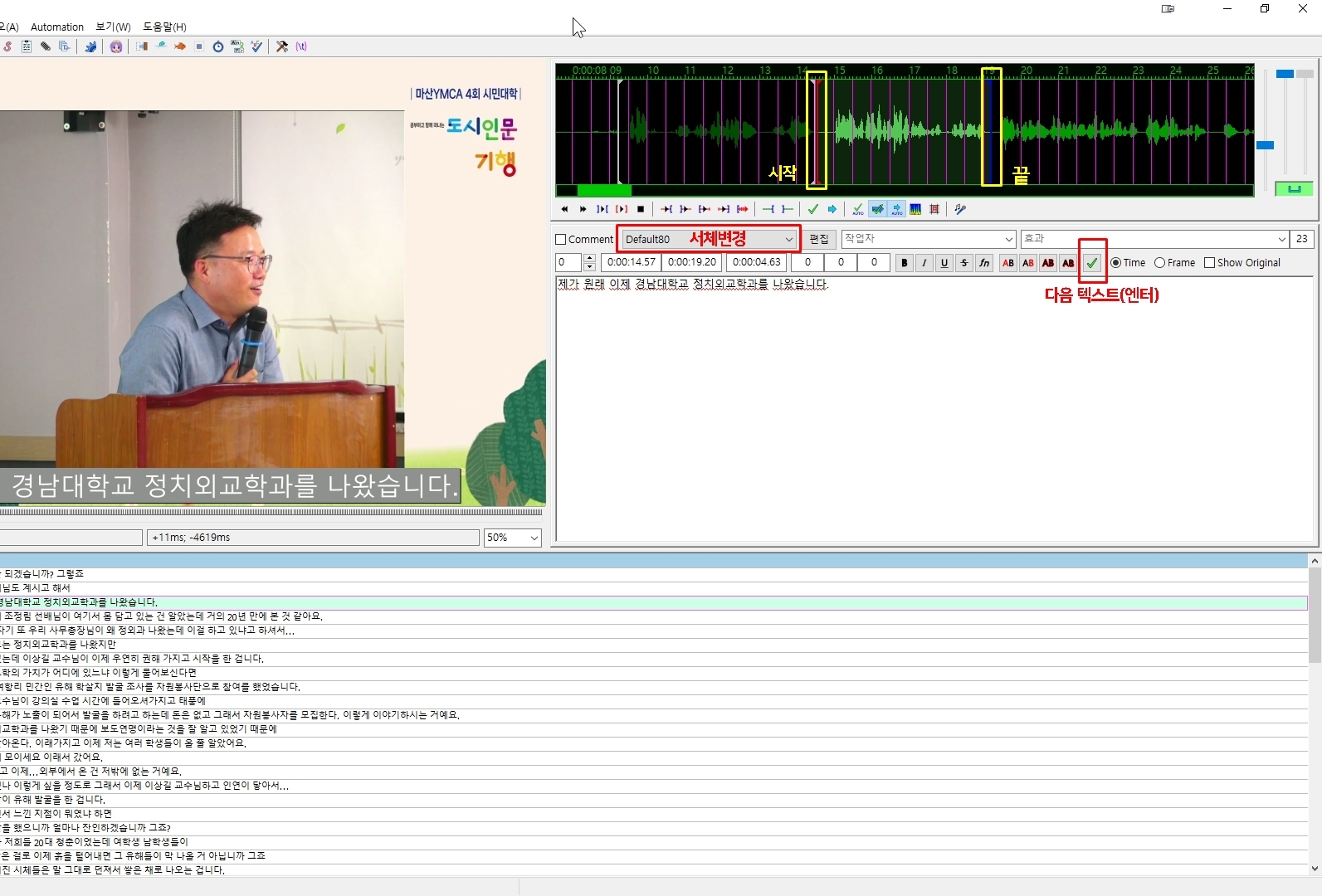
Task: Play audio after selection end
Action: point(685,209)
